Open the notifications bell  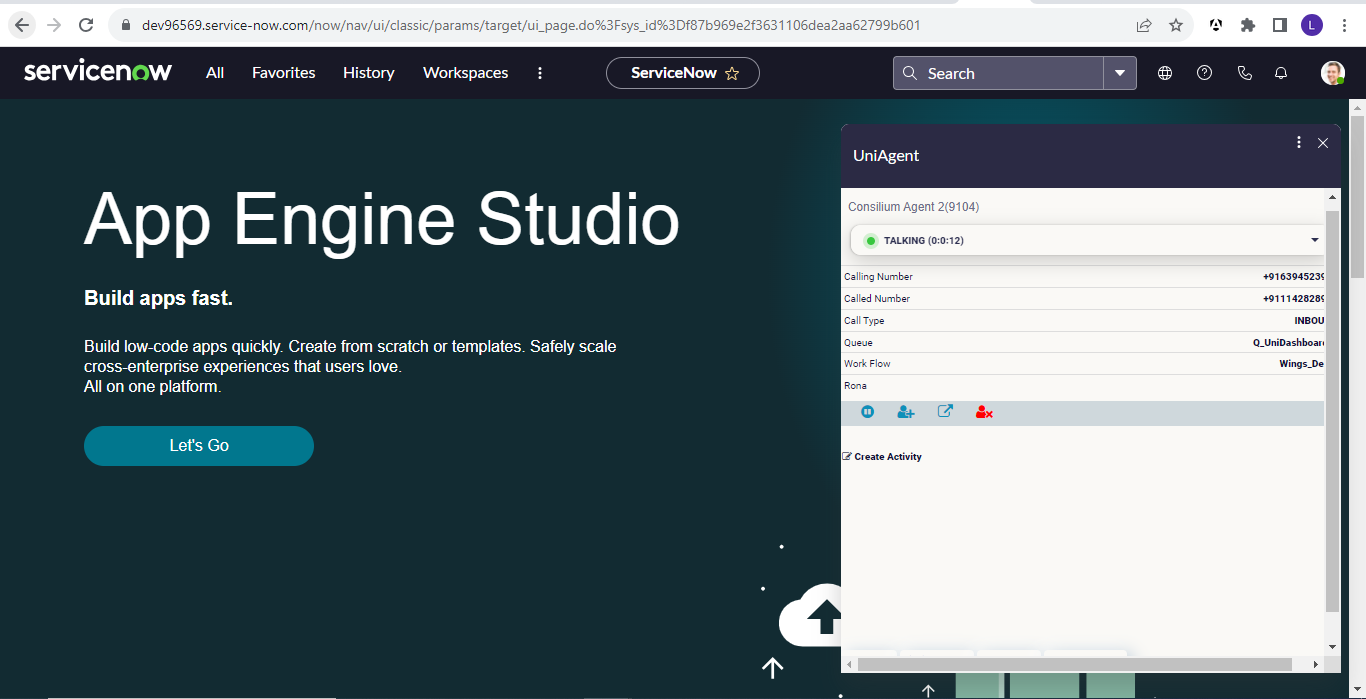coord(1280,73)
